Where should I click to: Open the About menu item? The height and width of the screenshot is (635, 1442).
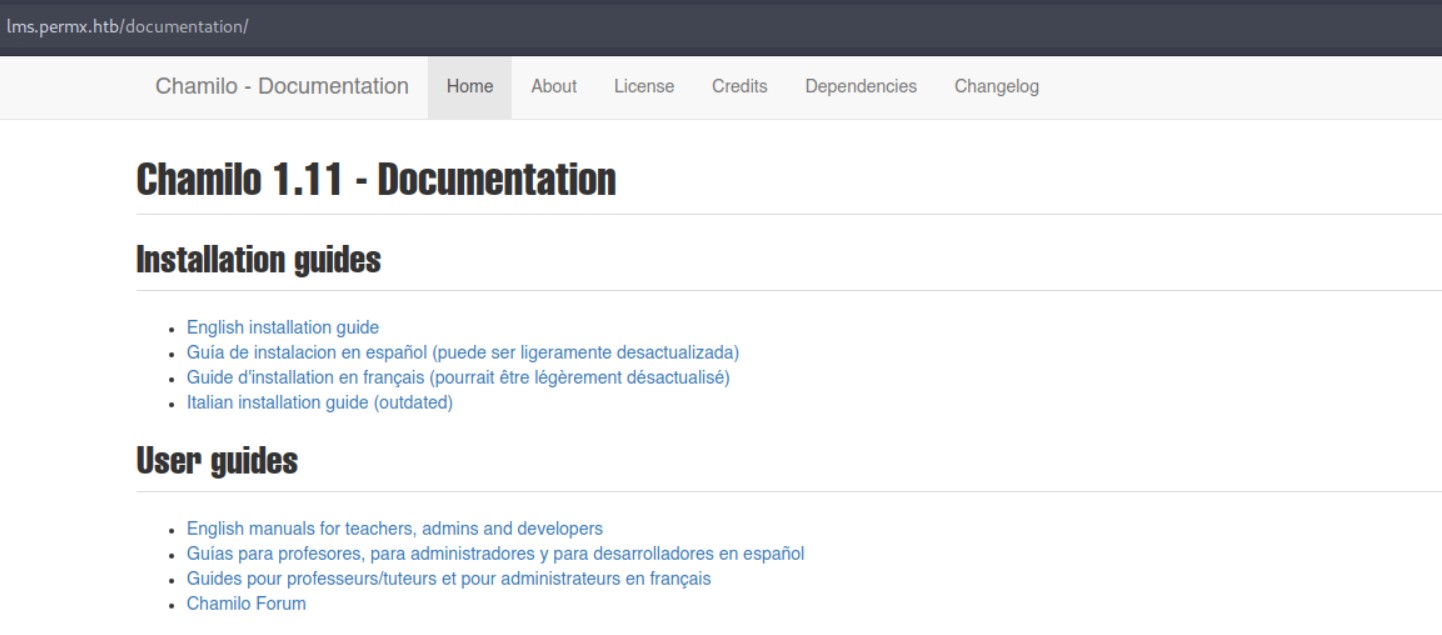click(x=554, y=87)
